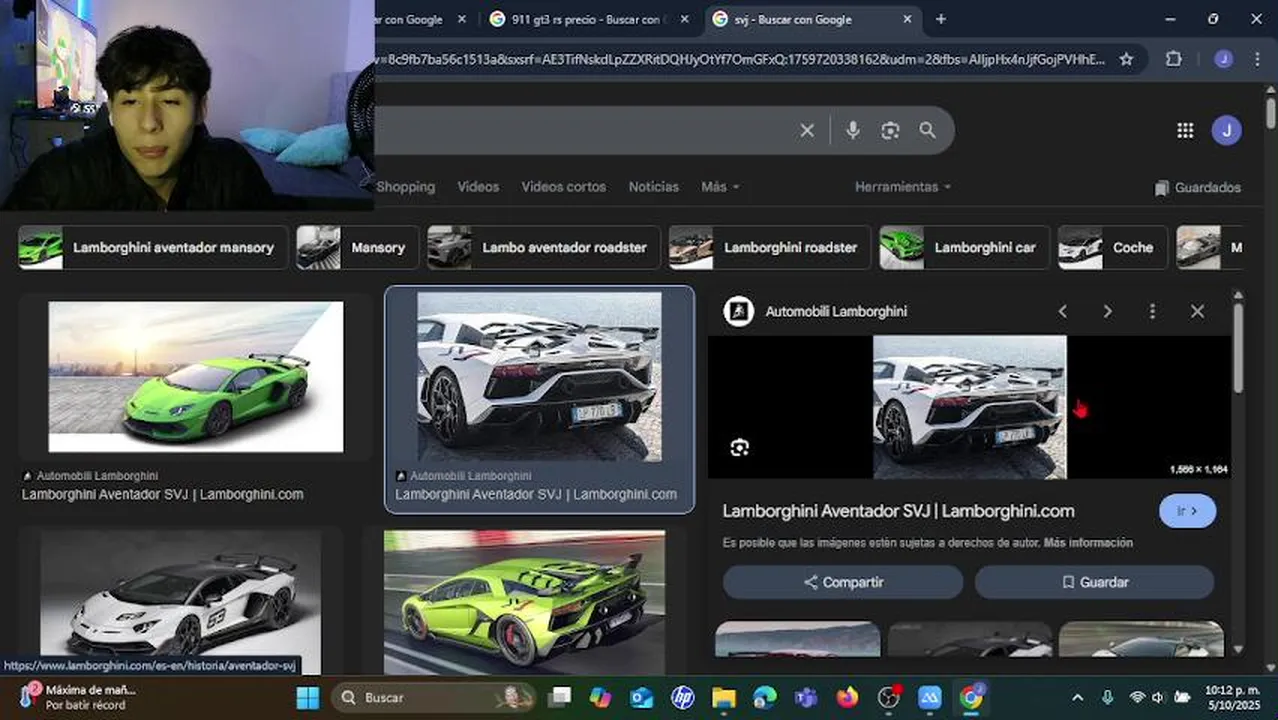
Task: Open the weather widget Máxima de mañana
Action: (76, 697)
